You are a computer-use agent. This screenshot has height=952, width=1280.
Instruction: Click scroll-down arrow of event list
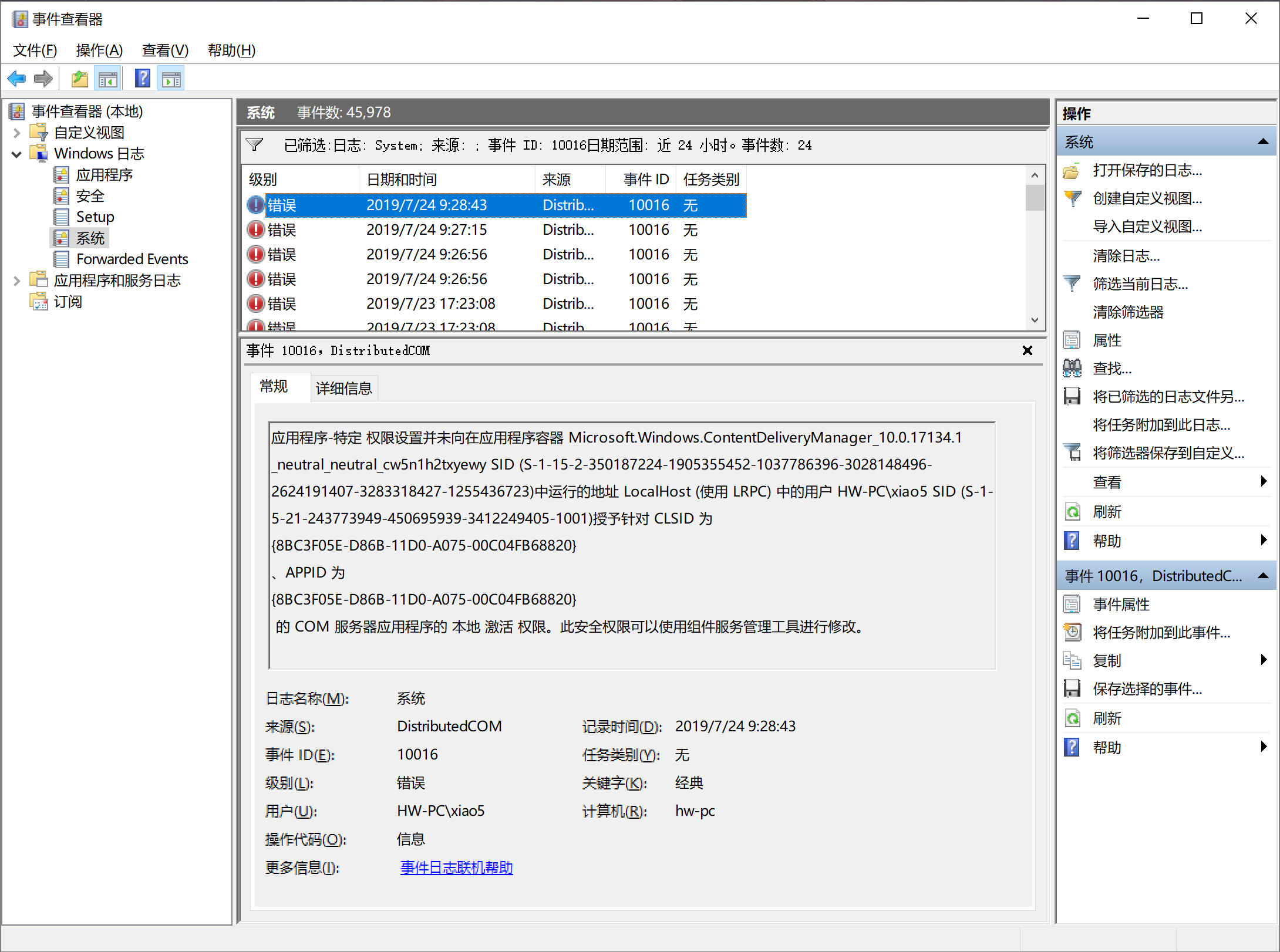[1035, 320]
